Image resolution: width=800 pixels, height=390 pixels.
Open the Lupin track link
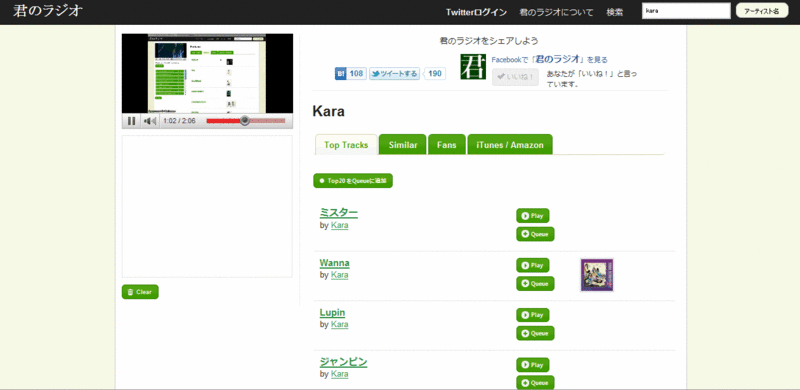click(333, 312)
